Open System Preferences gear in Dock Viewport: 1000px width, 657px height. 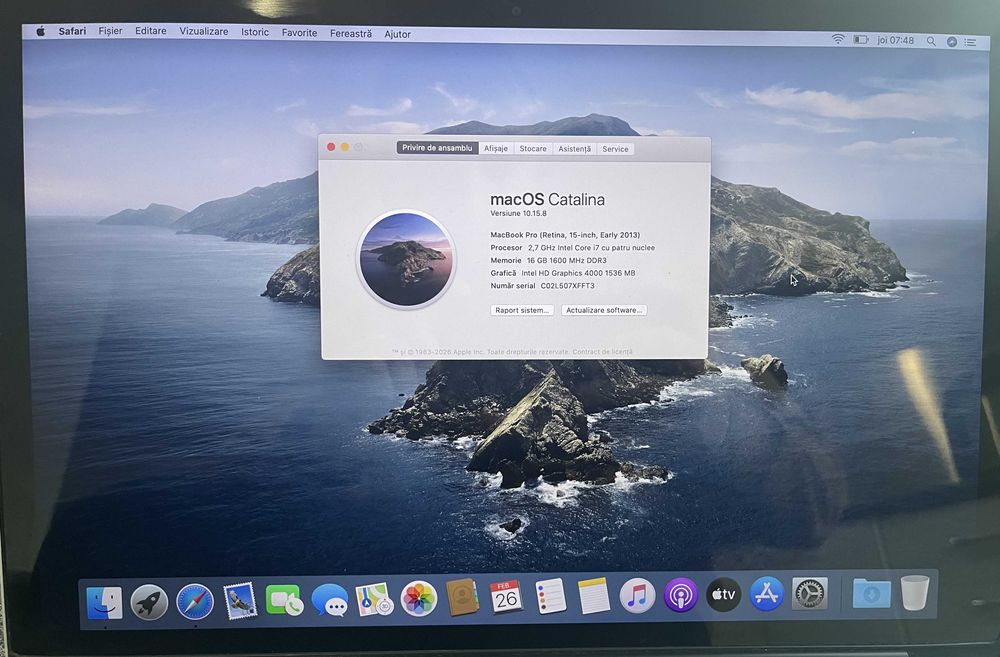(809, 594)
